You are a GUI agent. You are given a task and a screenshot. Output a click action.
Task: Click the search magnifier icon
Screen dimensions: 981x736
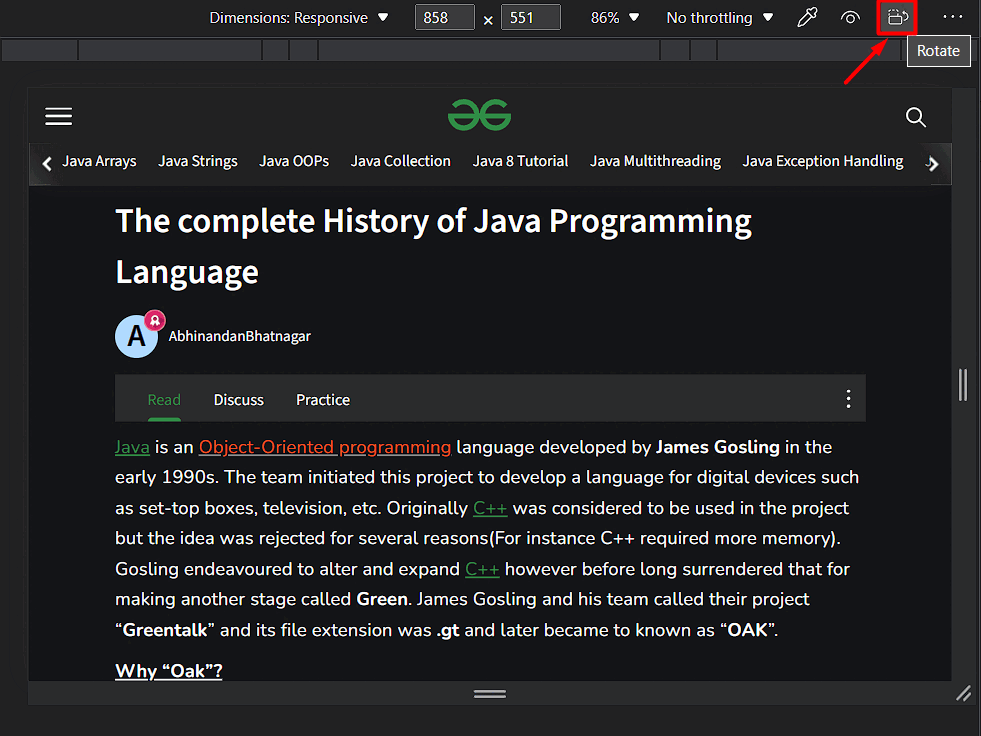(x=915, y=117)
